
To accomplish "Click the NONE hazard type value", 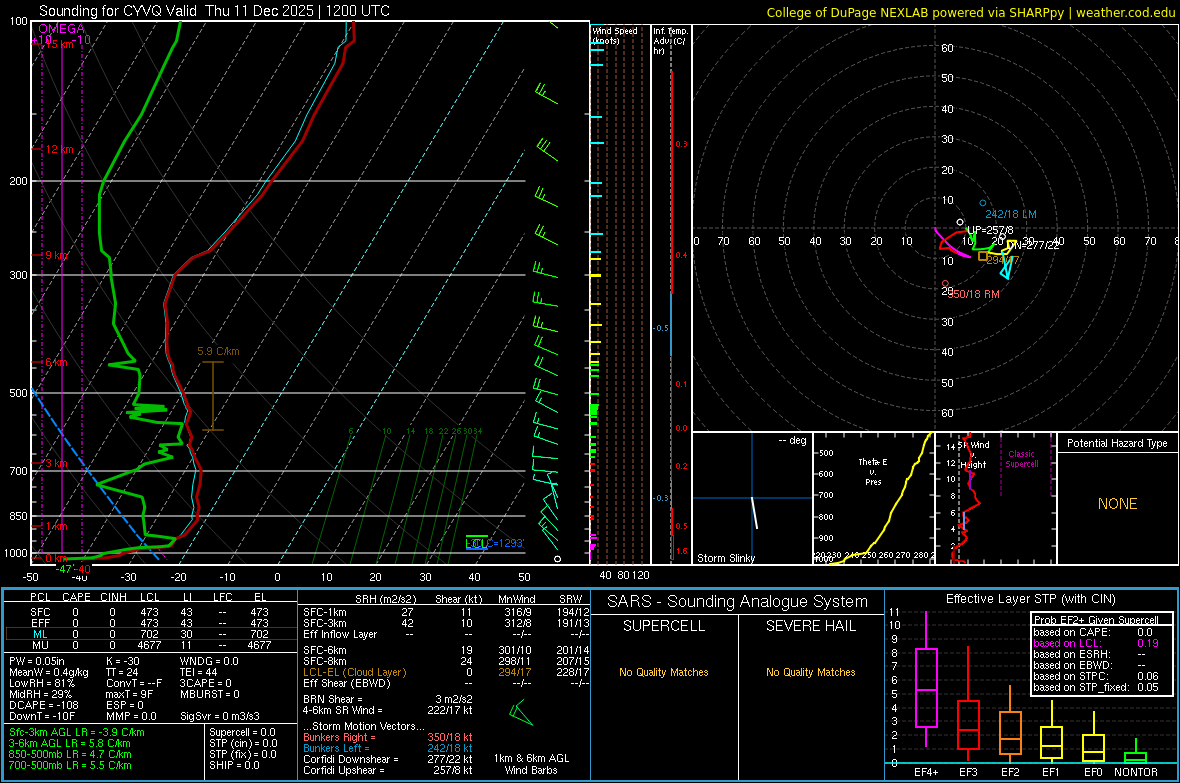I will pyautogui.click(x=1118, y=504).
